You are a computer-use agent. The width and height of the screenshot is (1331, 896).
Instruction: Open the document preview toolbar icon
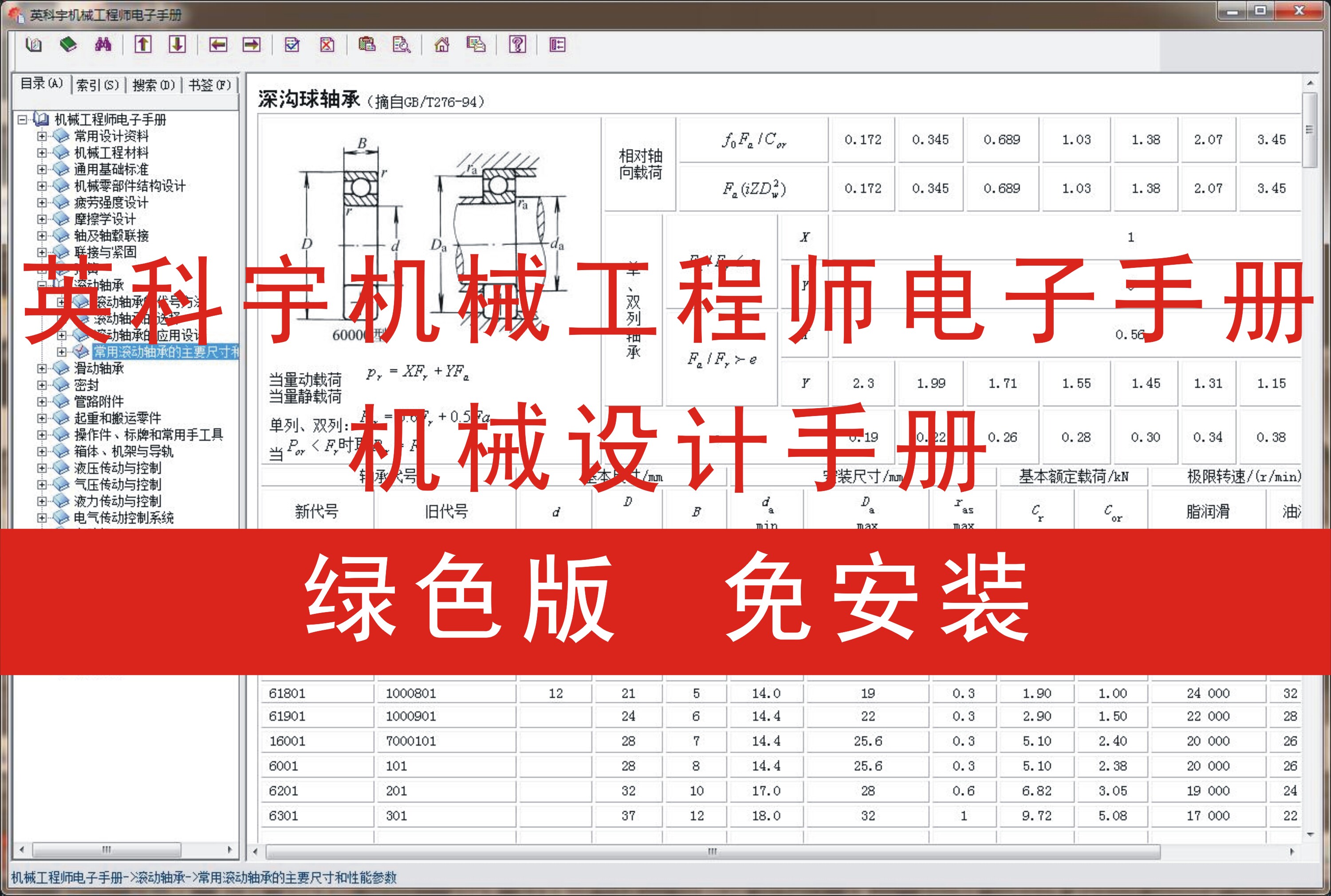point(402,46)
